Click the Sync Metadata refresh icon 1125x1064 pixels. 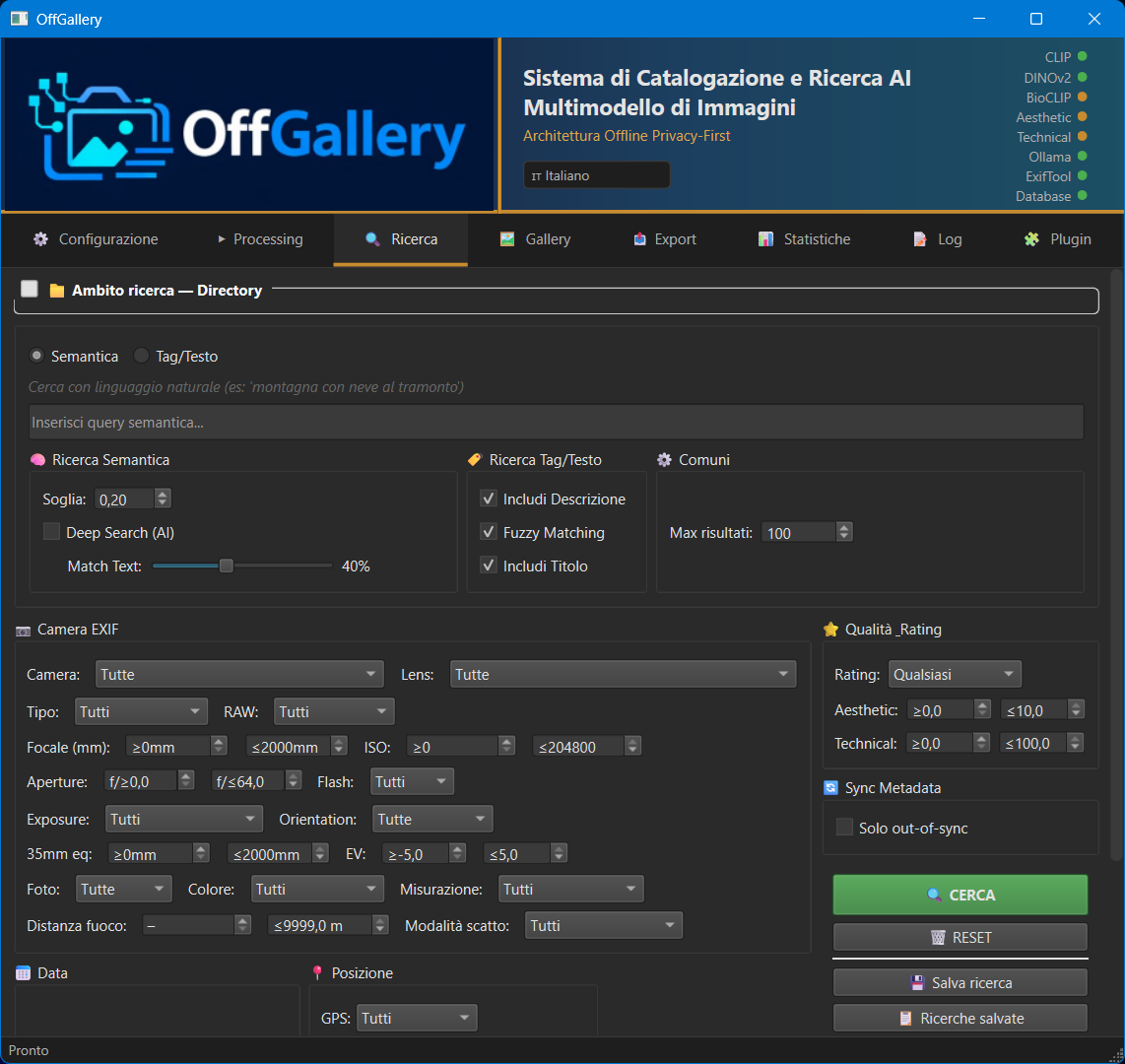[830, 788]
